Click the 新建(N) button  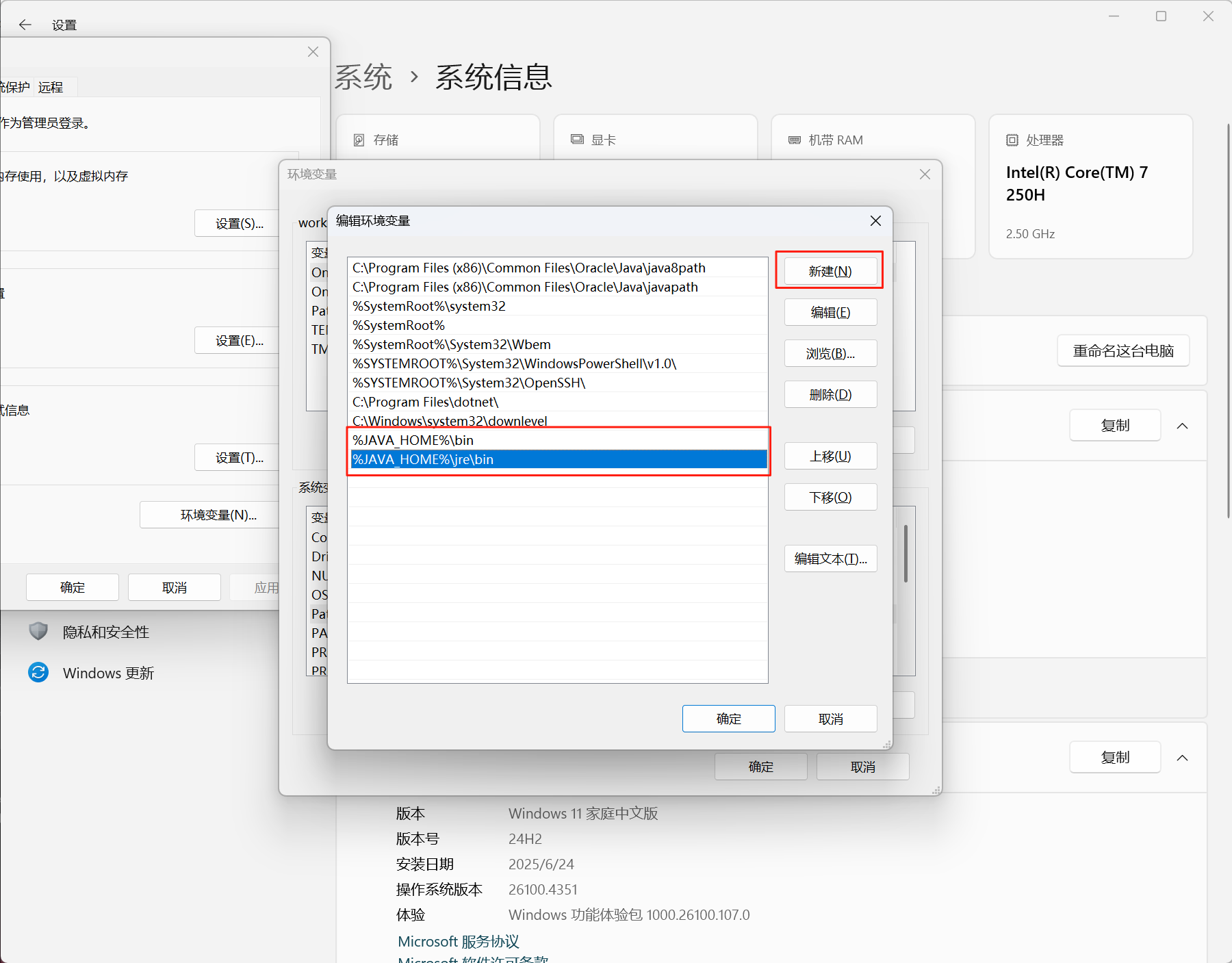830,270
